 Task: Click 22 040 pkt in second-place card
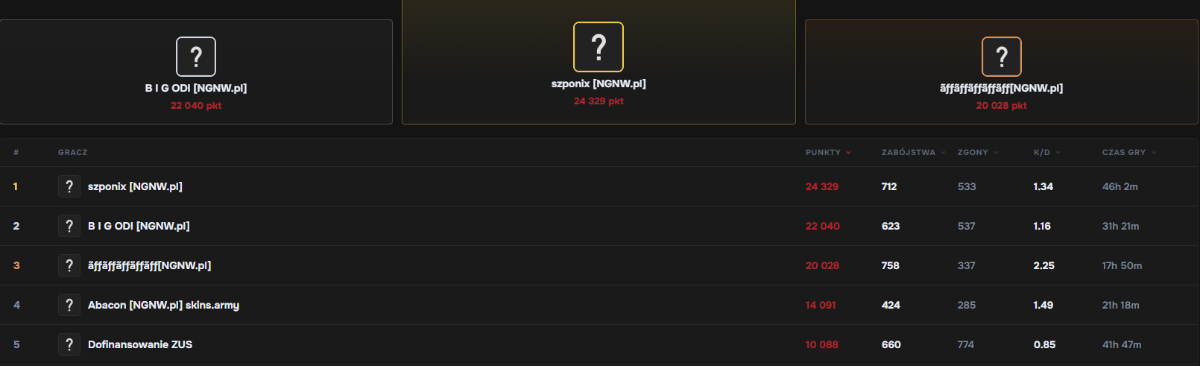tap(196, 104)
